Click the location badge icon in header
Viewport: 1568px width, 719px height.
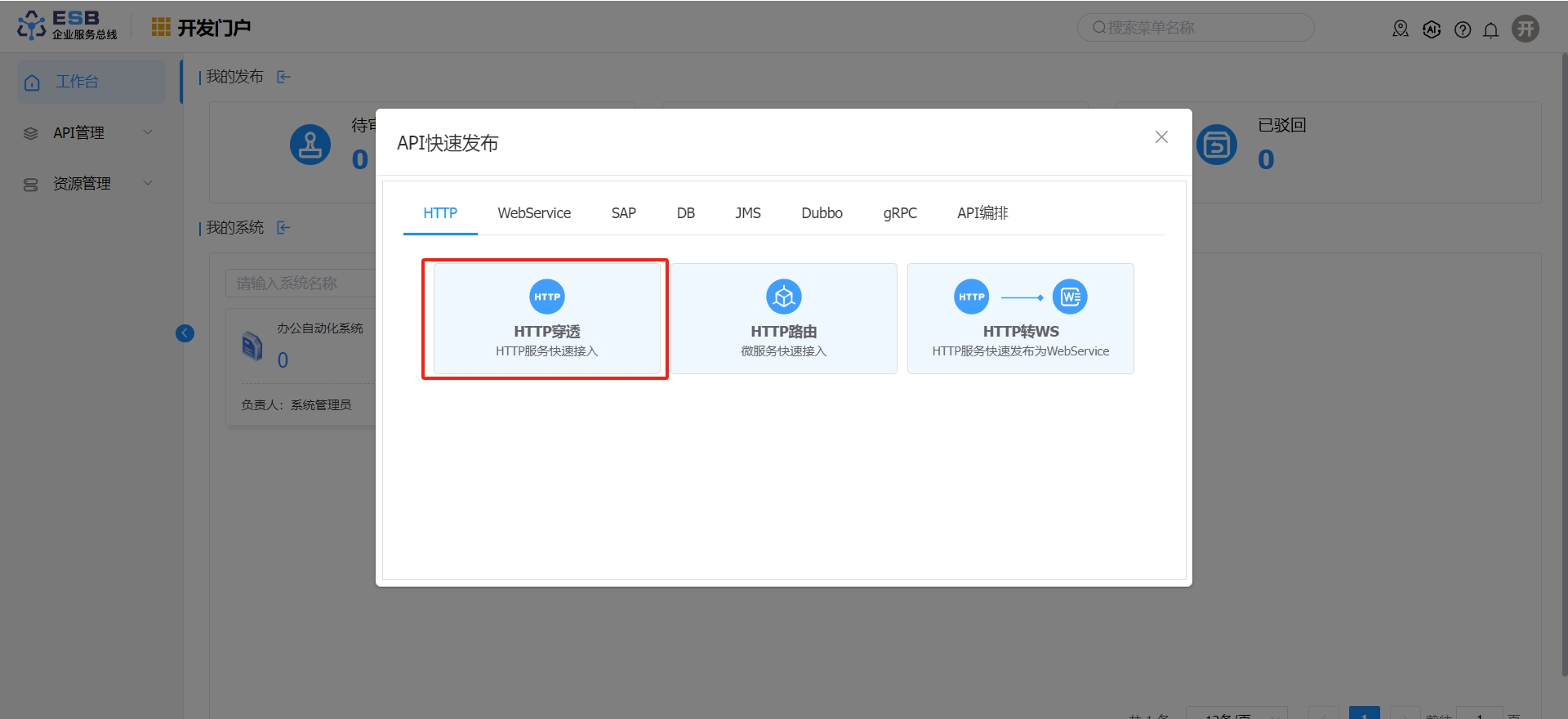click(1401, 29)
